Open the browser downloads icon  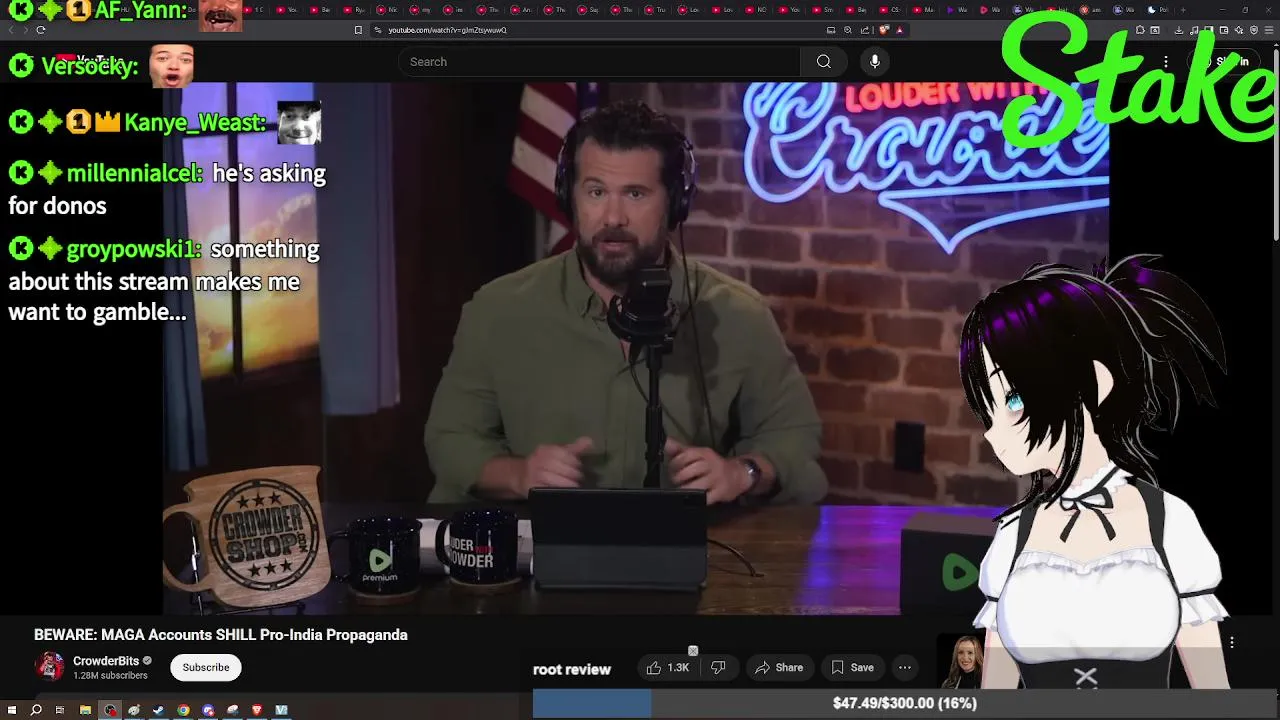pyautogui.click(x=1179, y=30)
